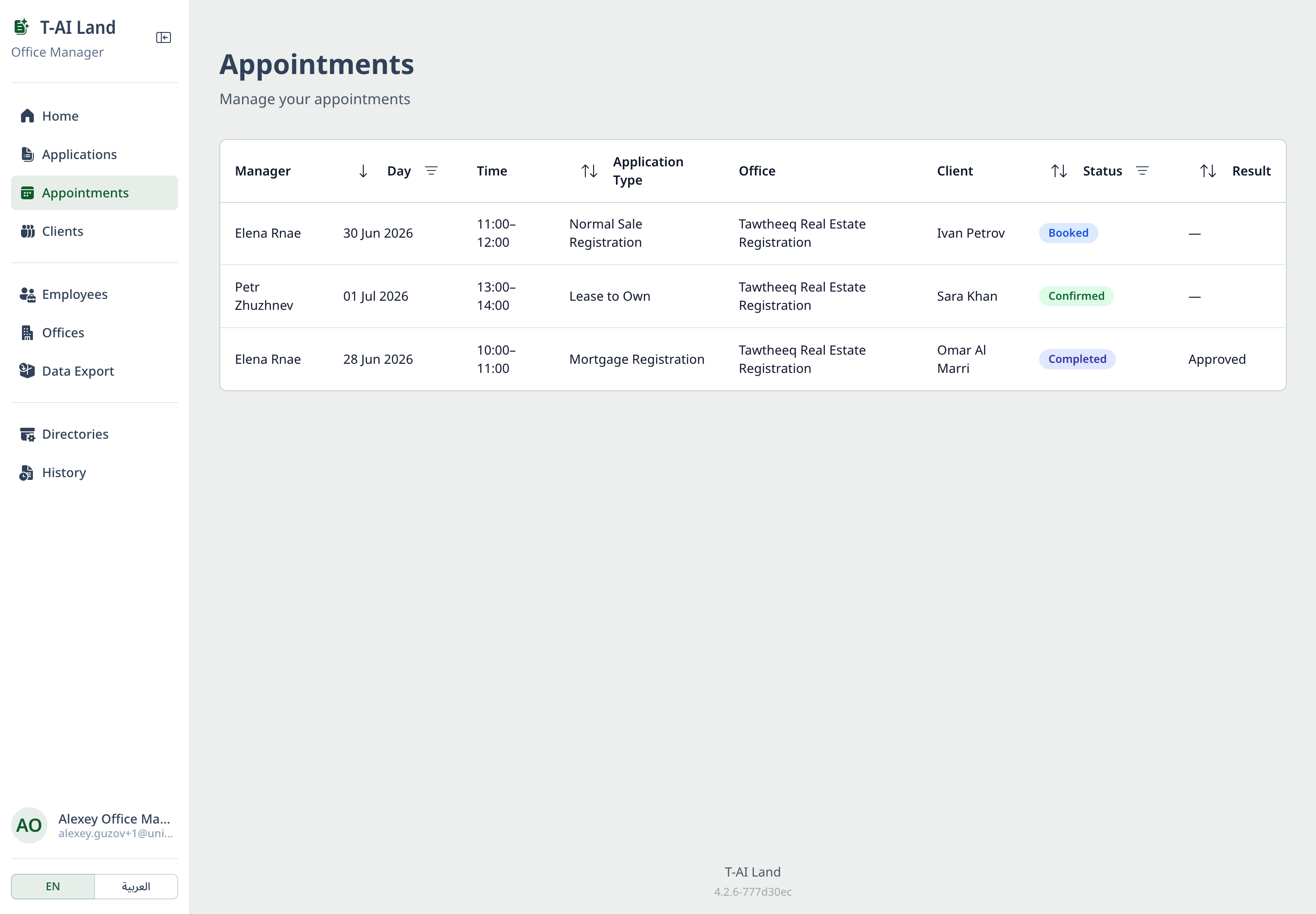Image resolution: width=1316 pixels, height=914 pixels.
Task: Click the AO user avatar
Action: coord(29,825)
